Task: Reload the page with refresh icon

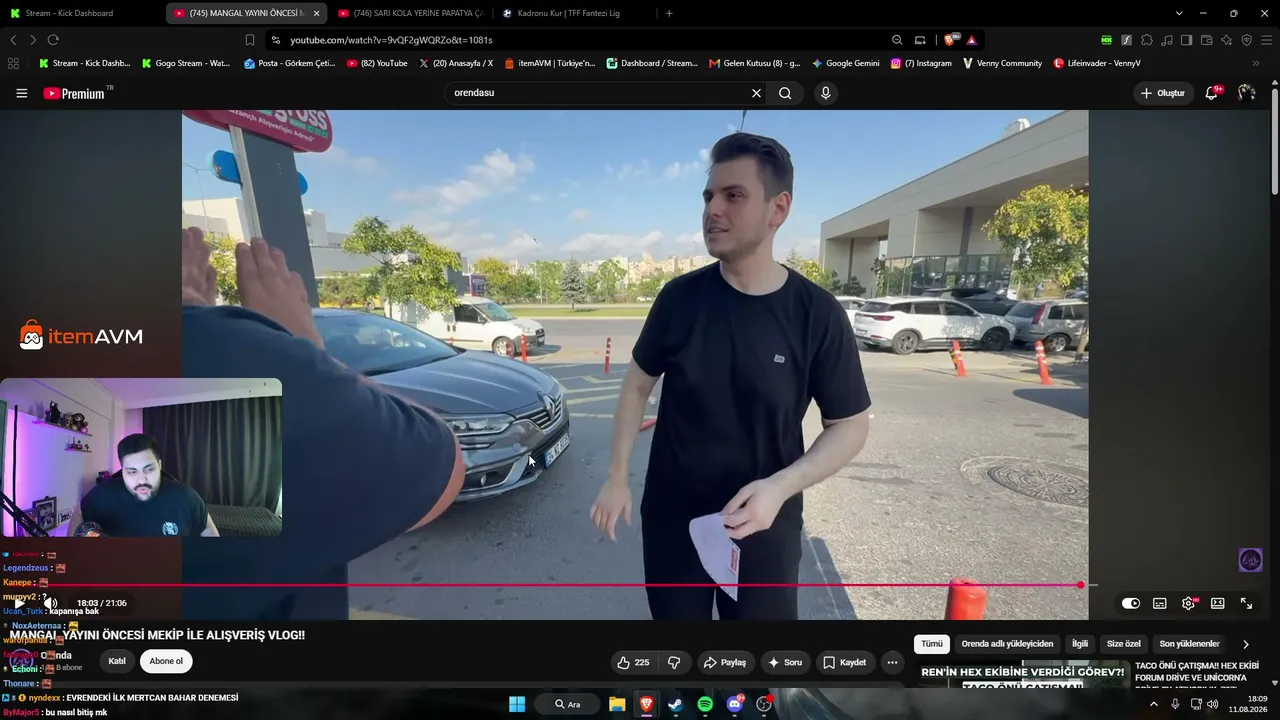Action: click(53, 40)
